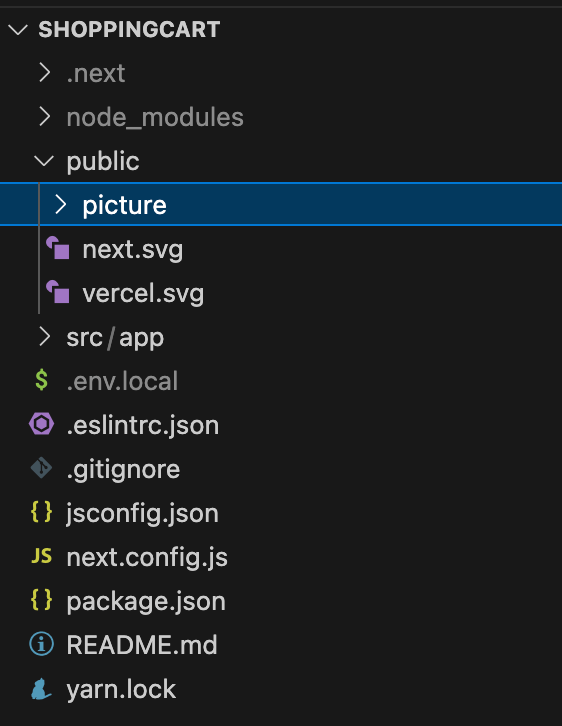Click the purple icon beside vercel.svg
562x726 pixels.
[x=58, y=292]
